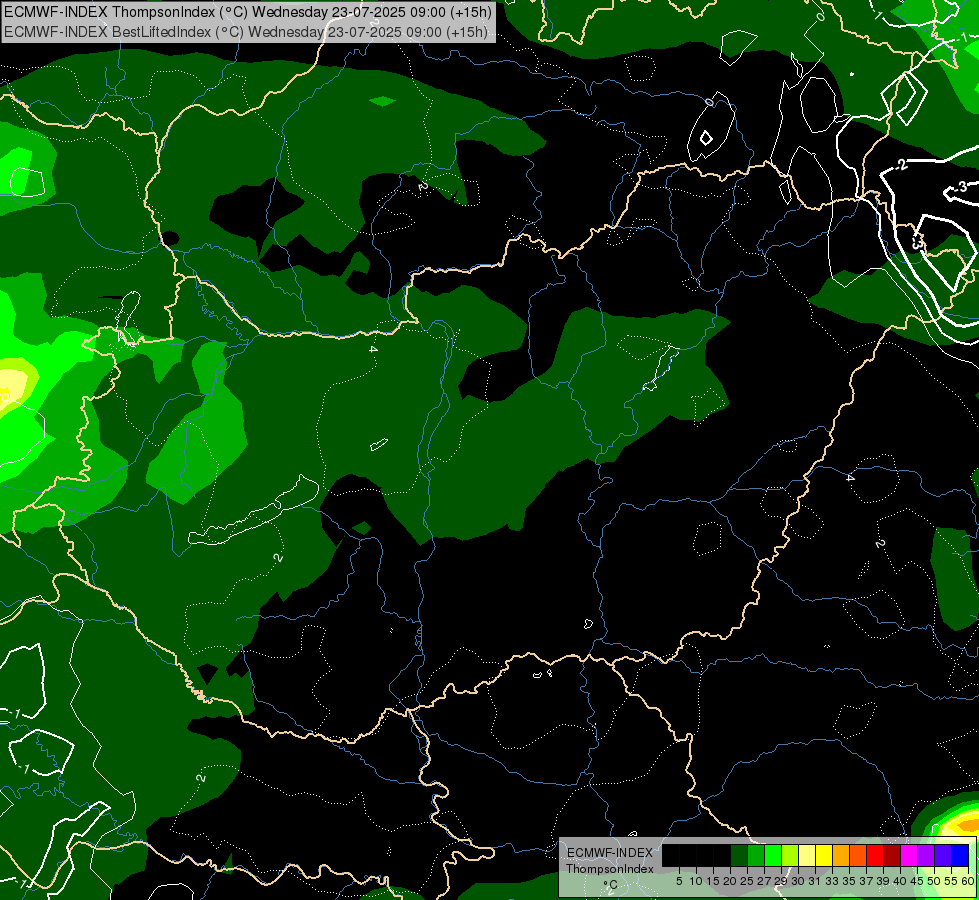
Task: Click the purple 45–50 legend swatch
Action: coord(926,855)
